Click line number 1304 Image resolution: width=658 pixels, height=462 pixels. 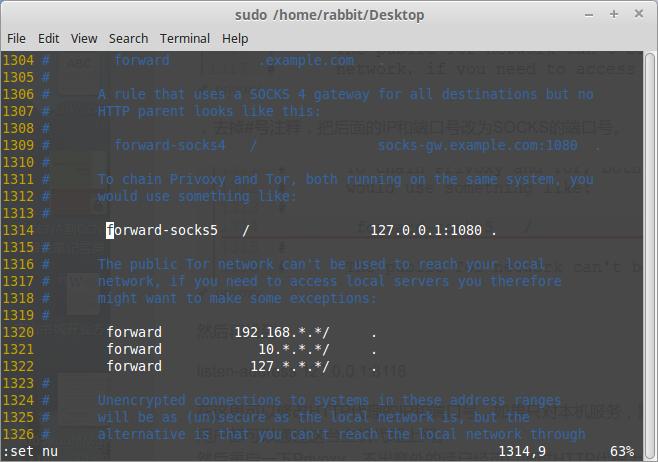point(18,60)
